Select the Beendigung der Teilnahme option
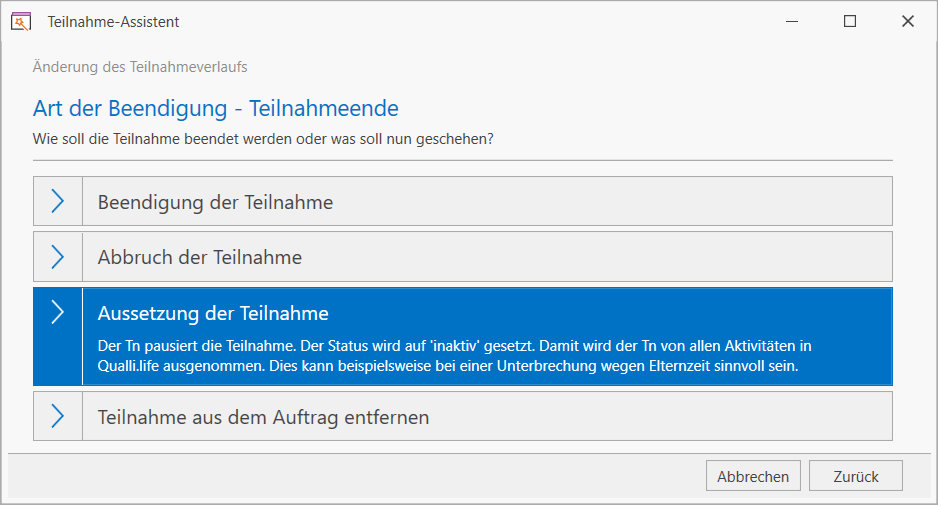Viewport: 938px width, 505px height. (x=462, y=201)
